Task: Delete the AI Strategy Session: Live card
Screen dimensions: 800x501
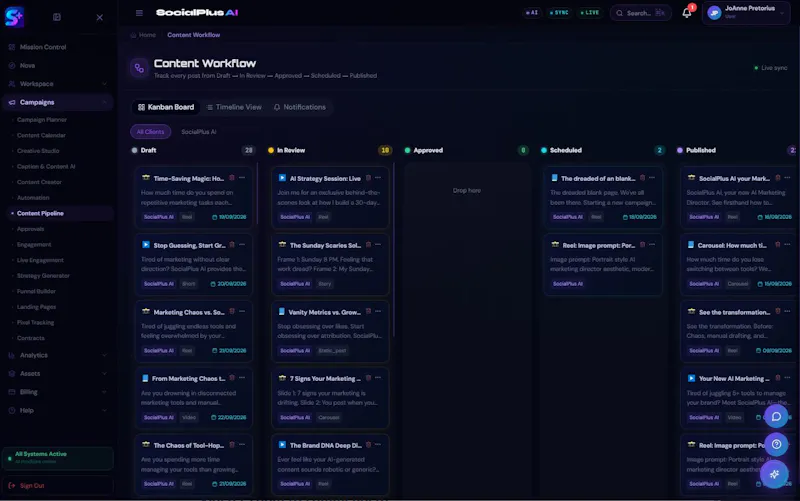Action: coord(368,178)
